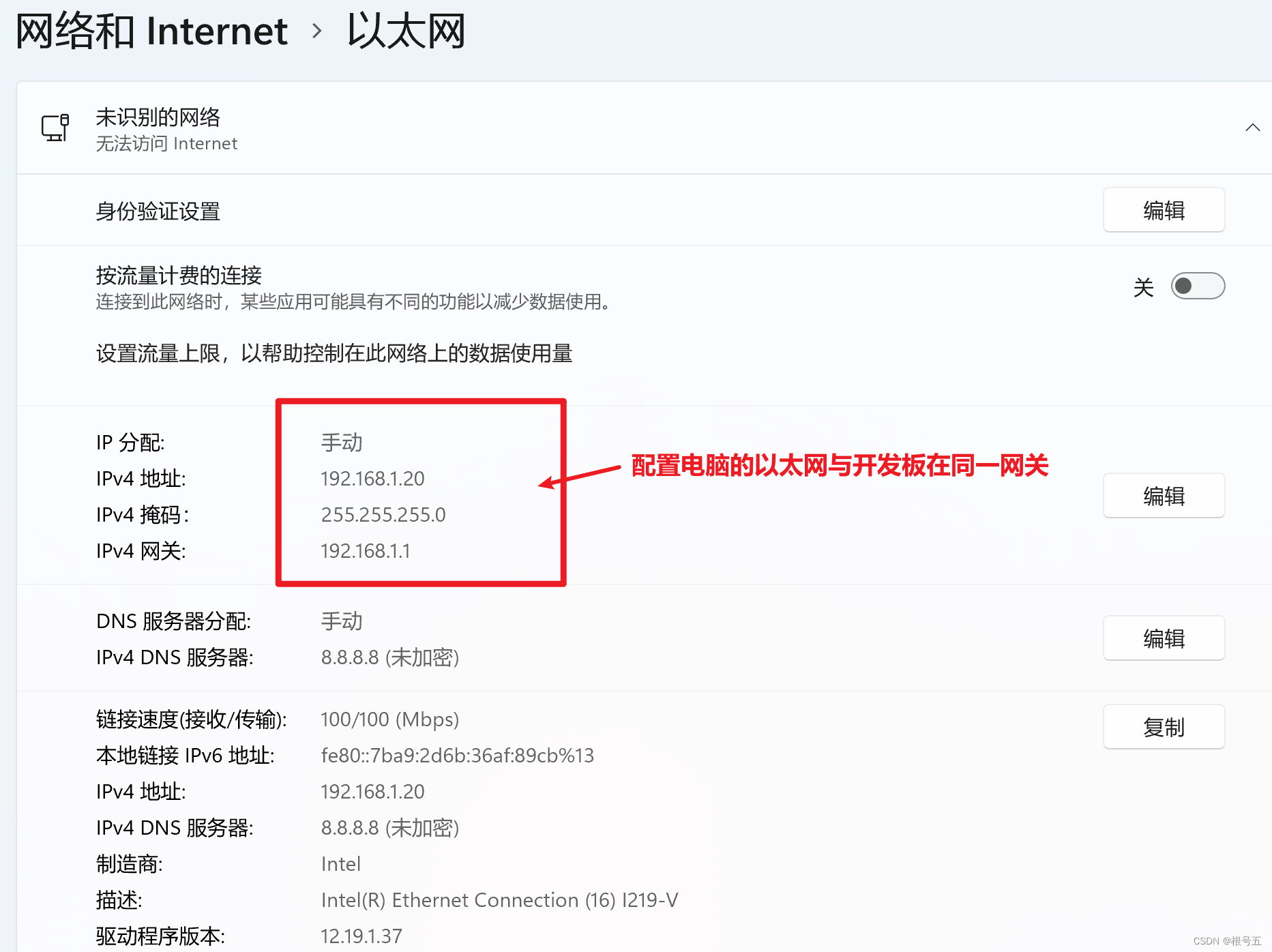
Task: Click the value 手动 beside DNS 服务器分配
Action: pos(342,621)
